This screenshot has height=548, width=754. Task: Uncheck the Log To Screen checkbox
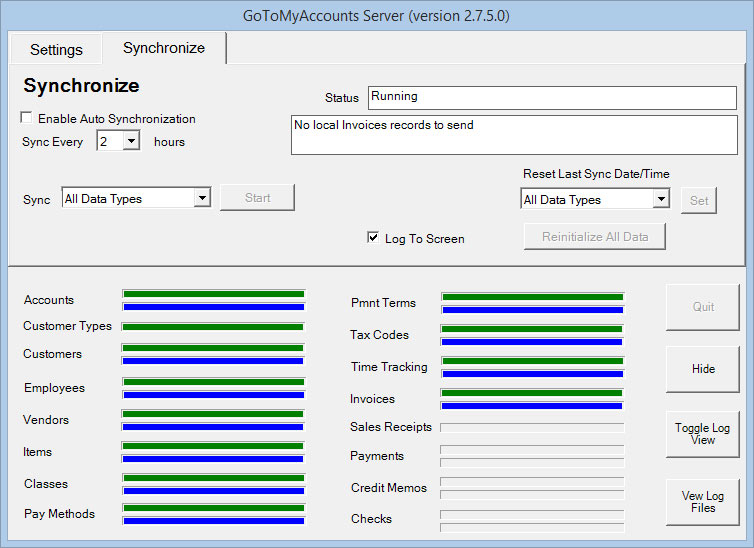pyautogui.click(x=373, y=237)
